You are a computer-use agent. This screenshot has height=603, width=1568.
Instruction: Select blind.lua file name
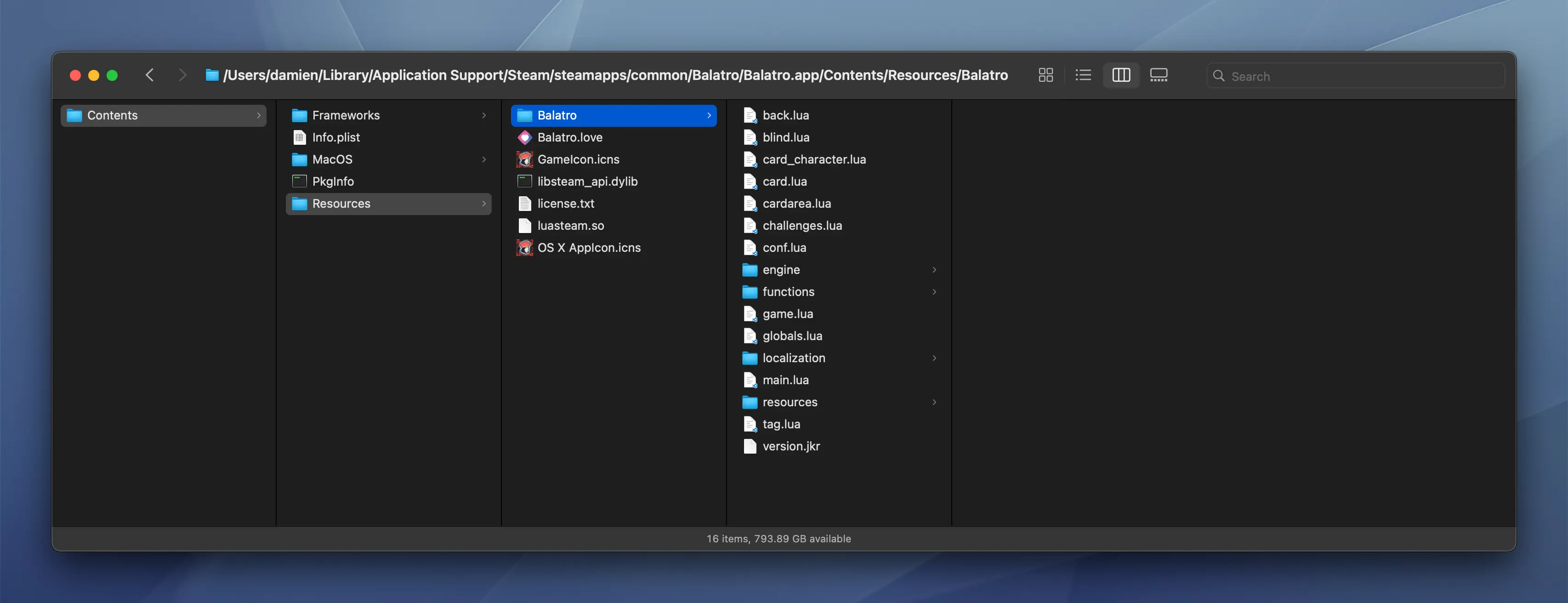[x=786, y=137]
